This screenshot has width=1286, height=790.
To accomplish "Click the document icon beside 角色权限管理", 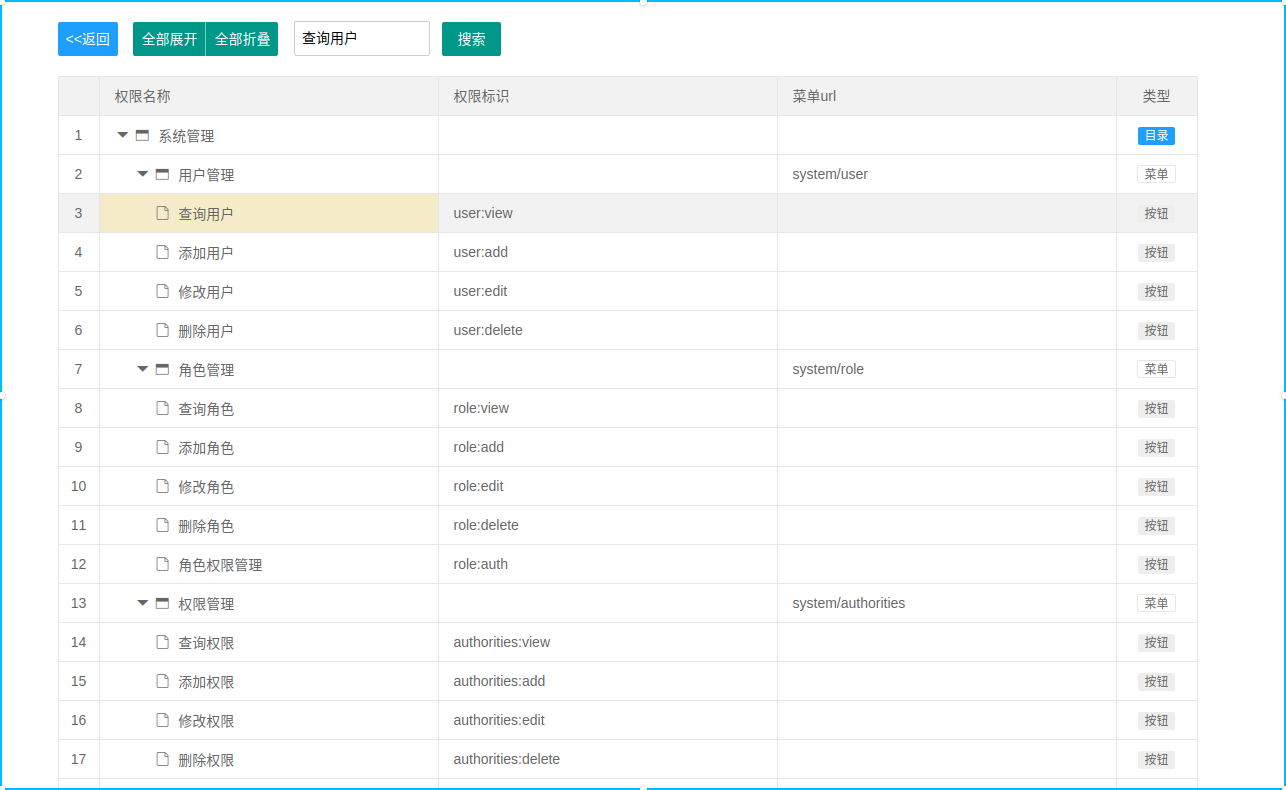I will pyautogui.click(x=161, y=563).
